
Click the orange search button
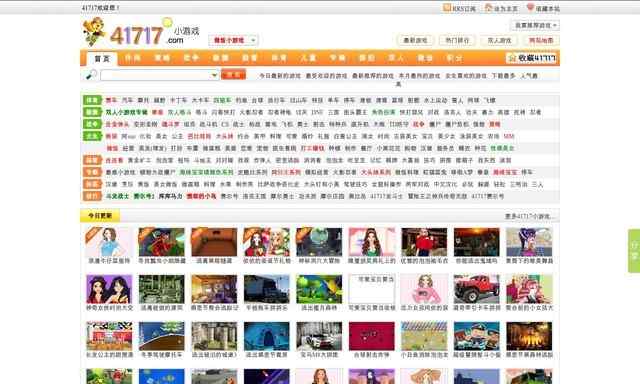coord(233,75)
